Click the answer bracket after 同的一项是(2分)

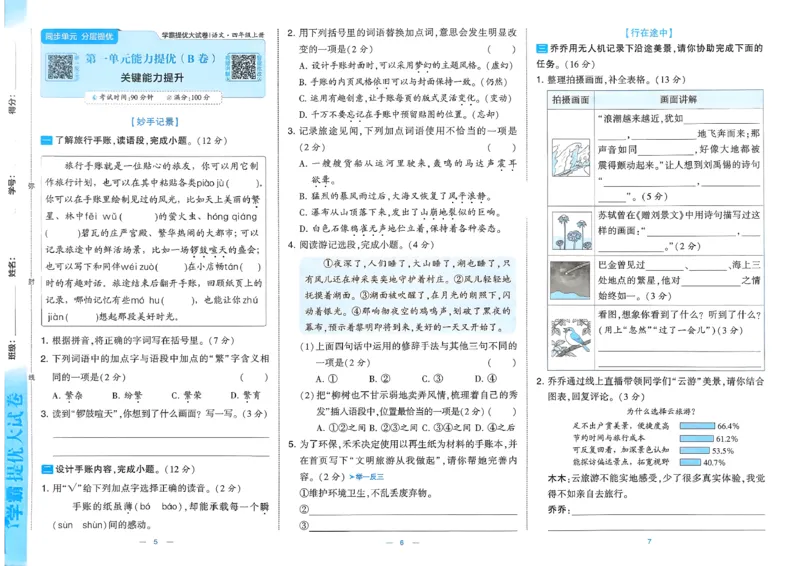point(254,377)
